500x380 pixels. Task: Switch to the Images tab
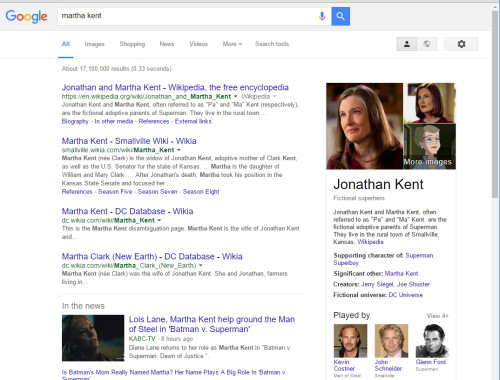coord(94,44)
